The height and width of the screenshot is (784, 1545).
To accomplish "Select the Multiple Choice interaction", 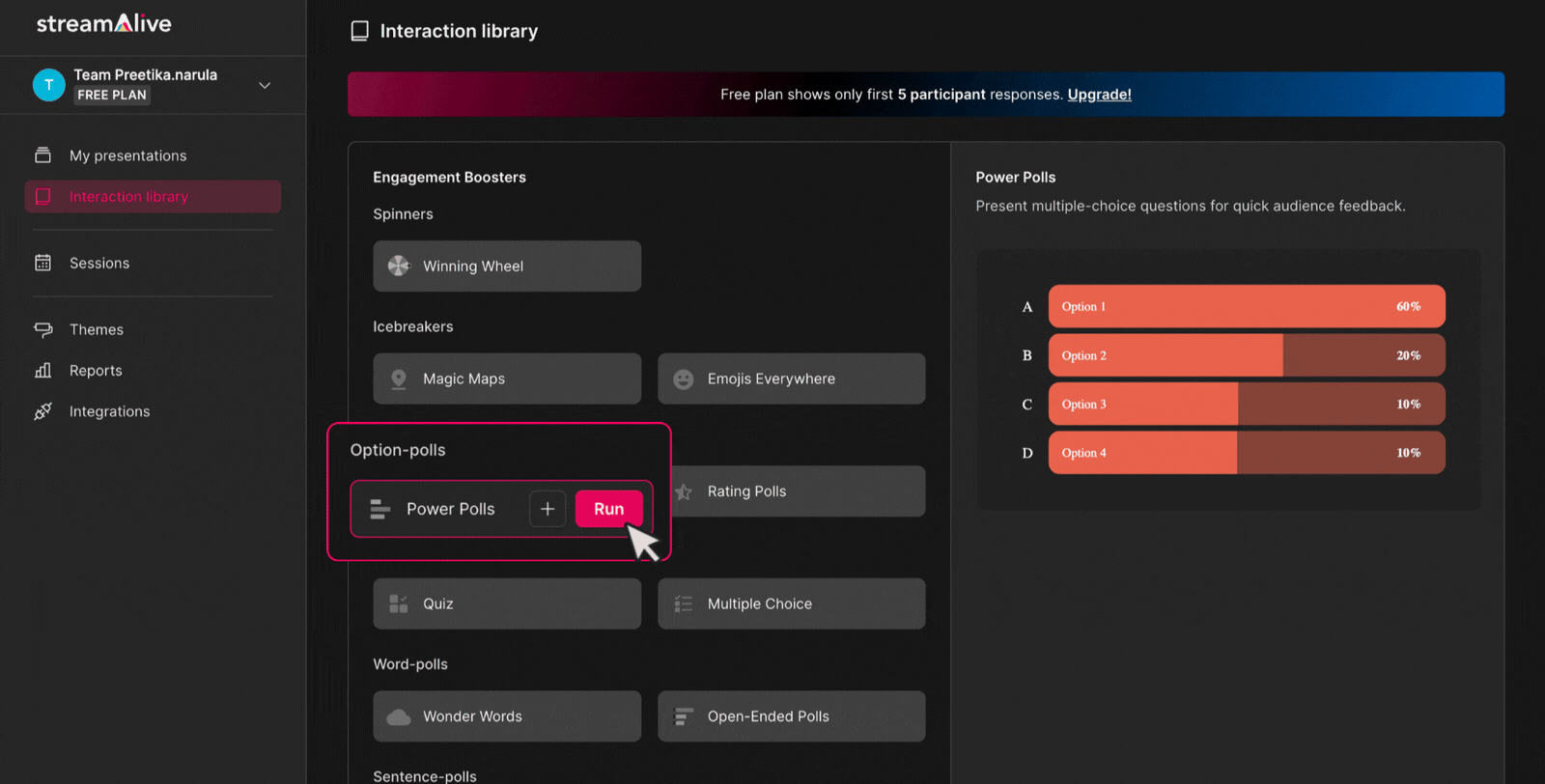I will coord(792,603).
